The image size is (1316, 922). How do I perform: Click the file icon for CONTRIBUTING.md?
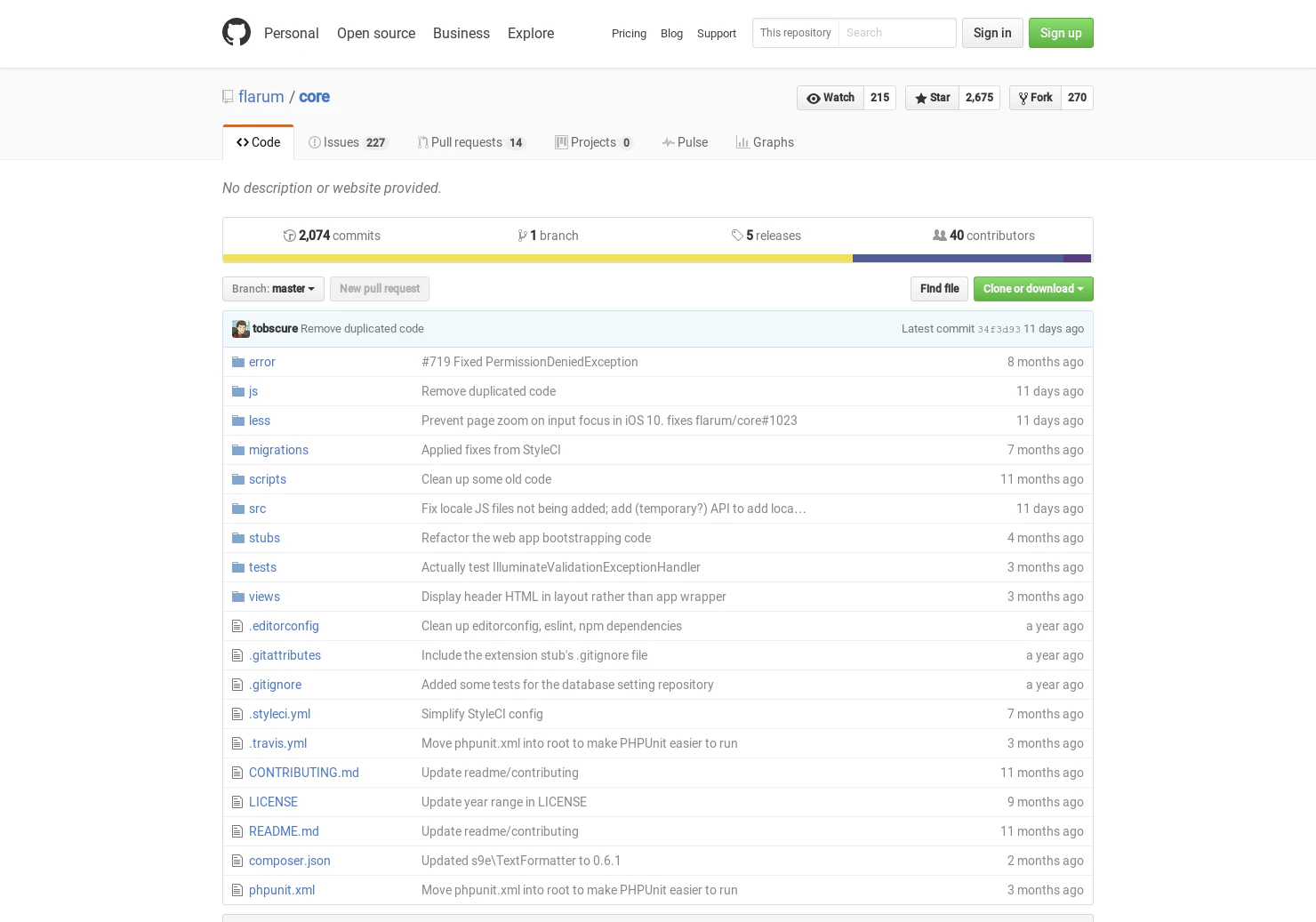tap(237, 773)
